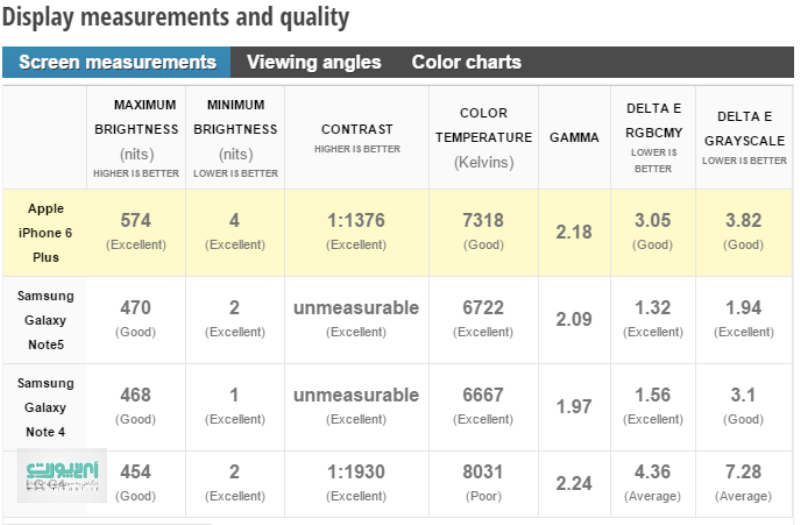Image resolution: width=800 pixels, height=525 pixels.
Task: Click the 7.28 Delta E grayscale value
Action: [x=743, y=472]
